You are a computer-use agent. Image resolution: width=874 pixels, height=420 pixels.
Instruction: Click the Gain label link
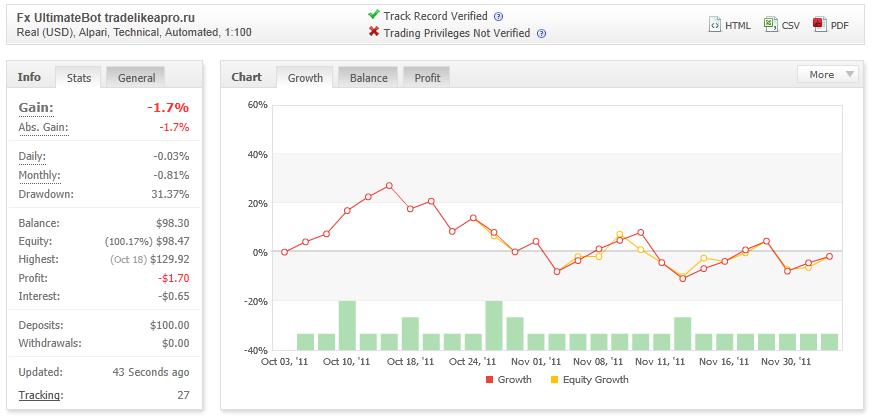(x=36, y=108)
